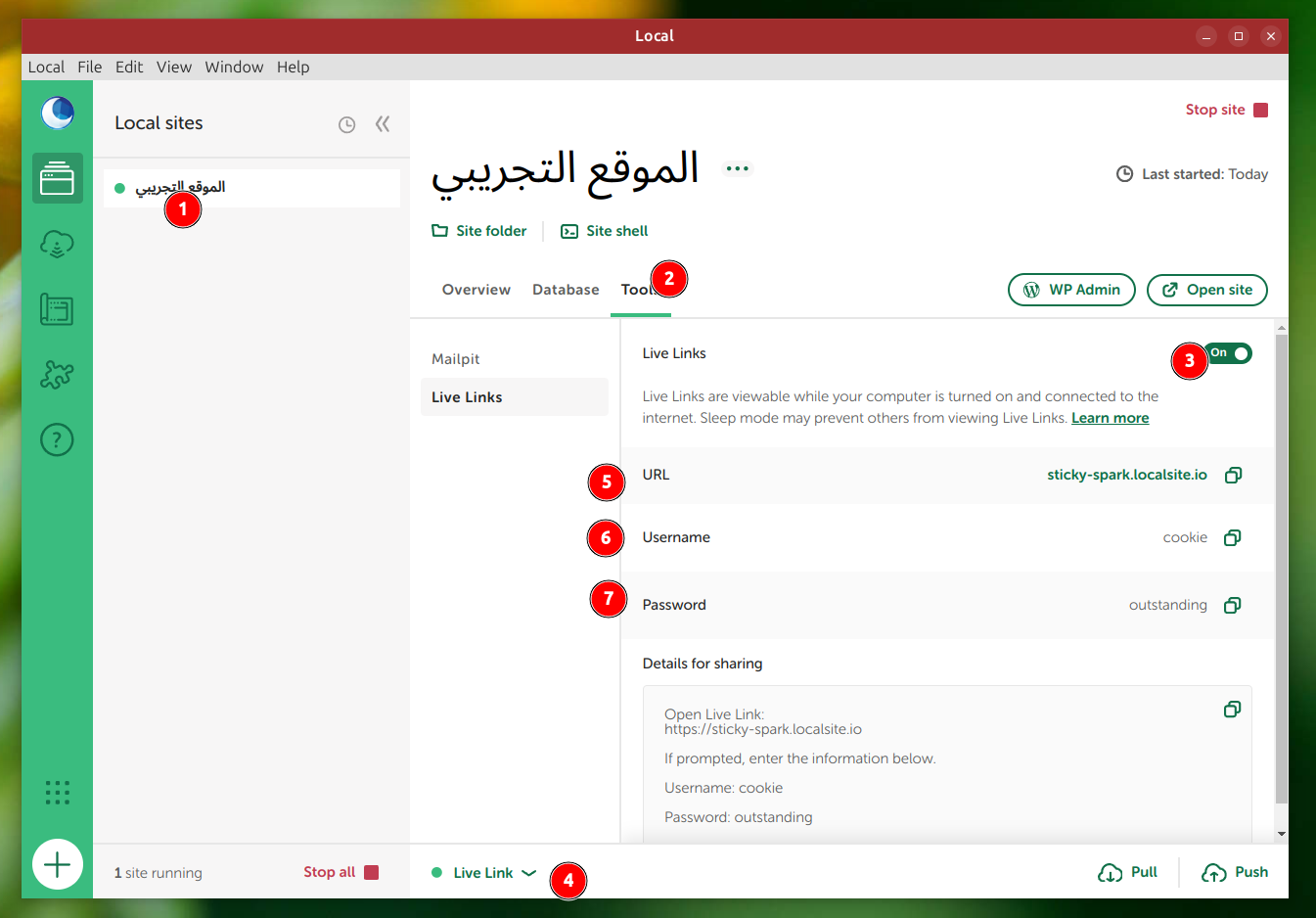Maximize the Local window
This screenshot has width=1316, height=918.
(1239, 36)
